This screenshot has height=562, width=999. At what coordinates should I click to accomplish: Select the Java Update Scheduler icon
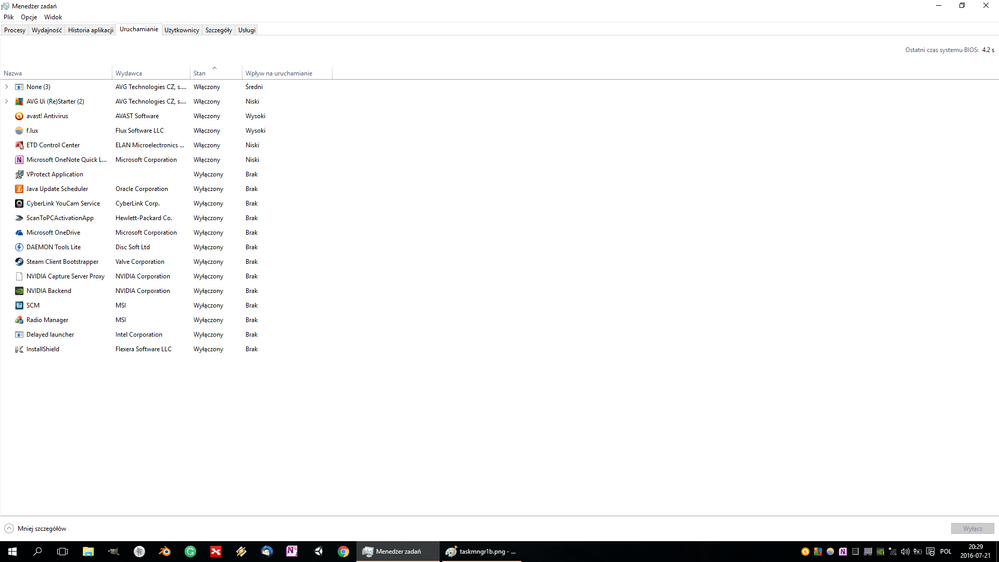(19, 189)
